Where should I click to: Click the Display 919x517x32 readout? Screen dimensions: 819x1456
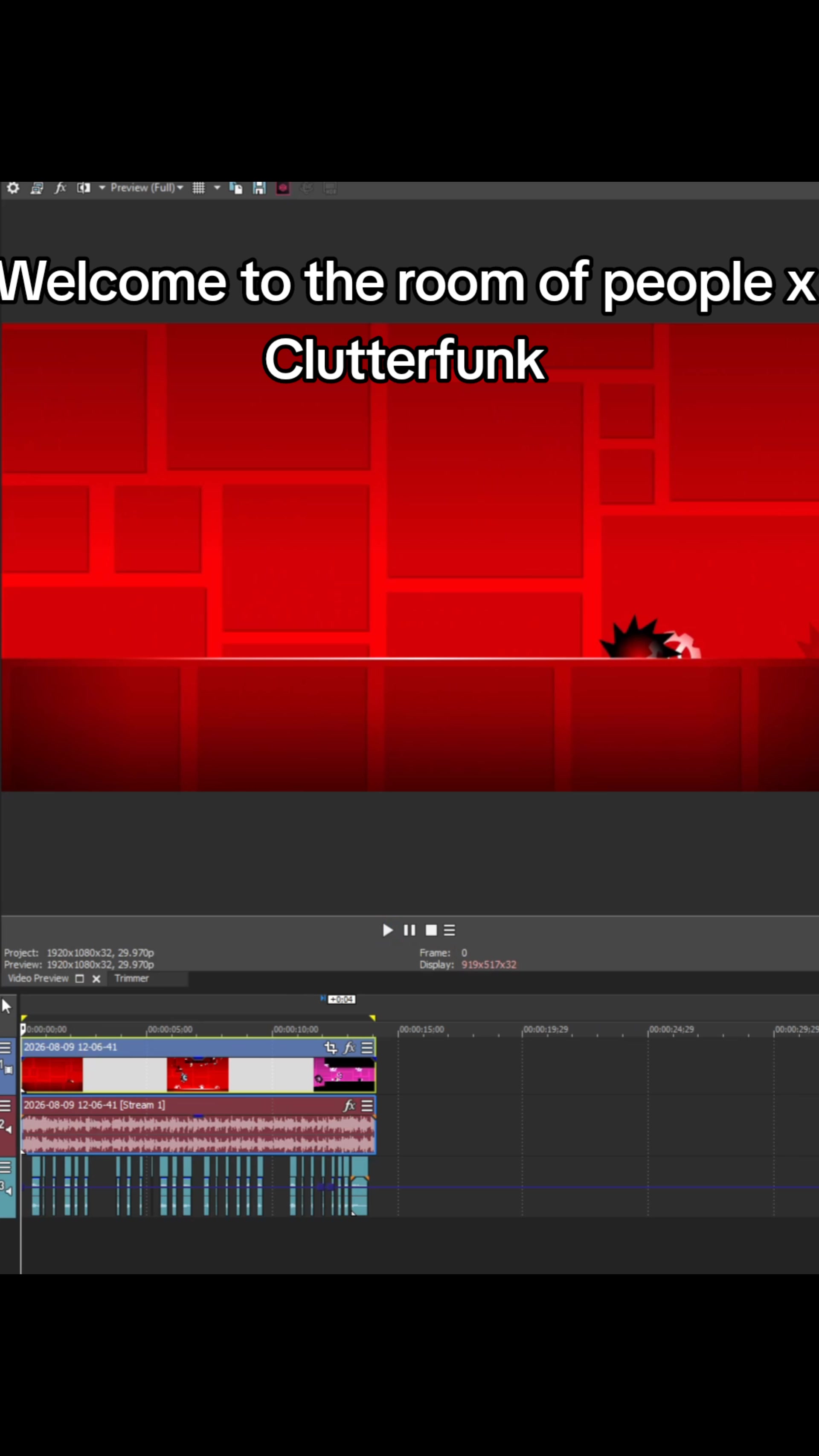tap(468, 965)
